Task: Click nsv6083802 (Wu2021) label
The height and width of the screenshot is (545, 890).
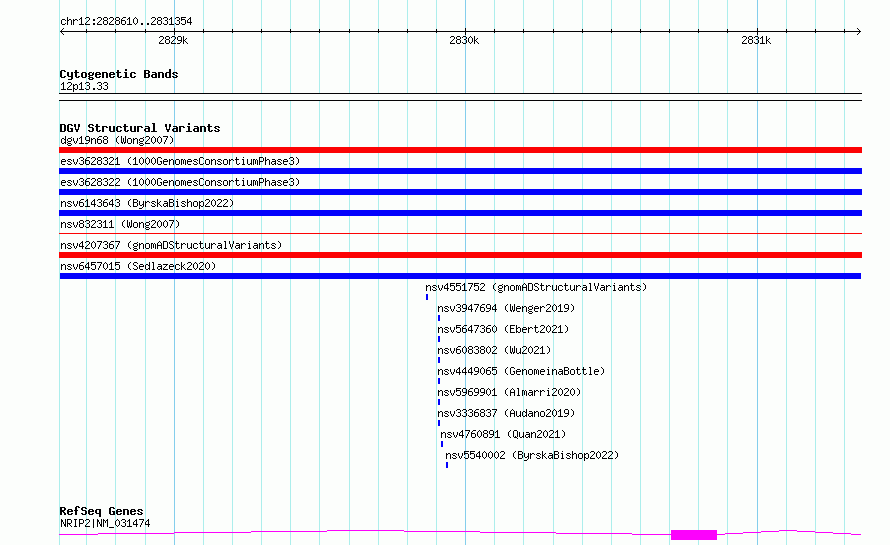Action: pos(494,350)
